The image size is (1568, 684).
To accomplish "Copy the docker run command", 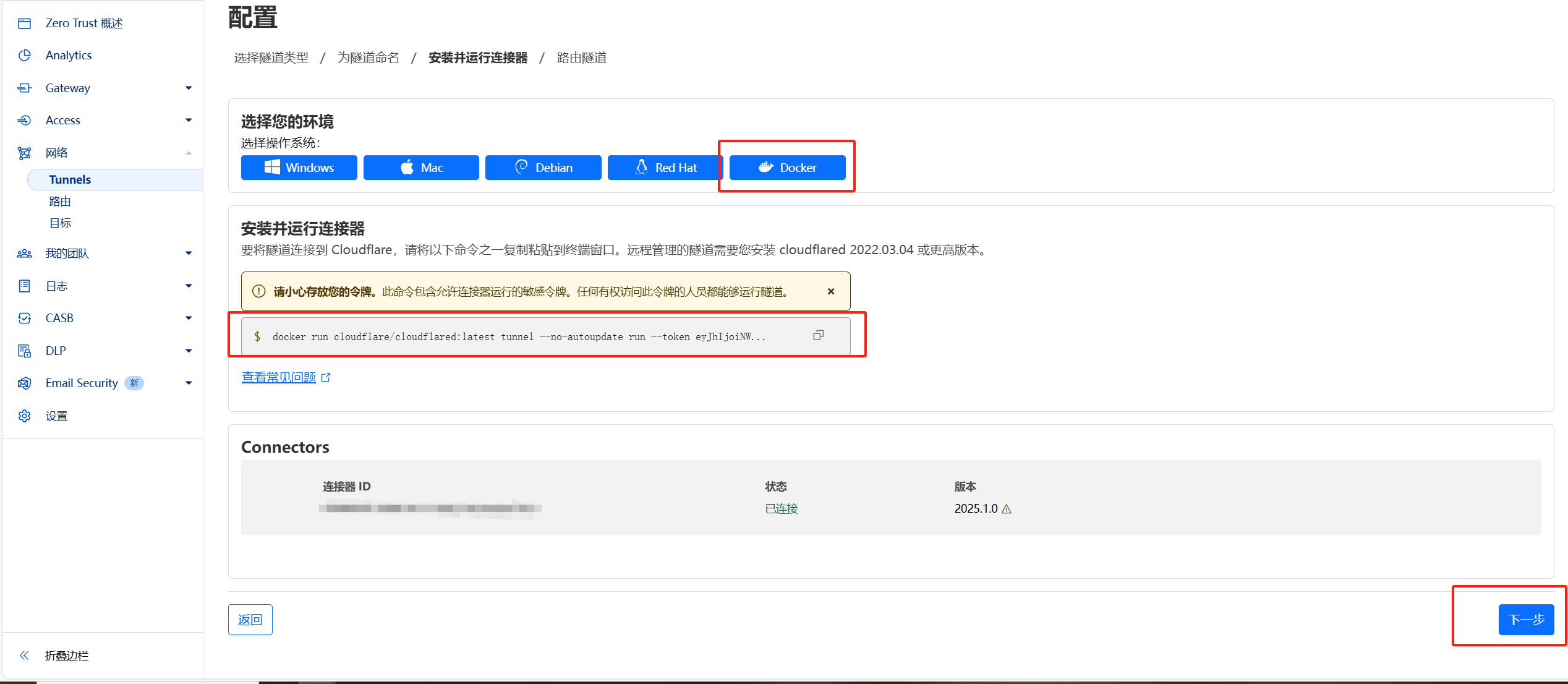I will point(819,335).
